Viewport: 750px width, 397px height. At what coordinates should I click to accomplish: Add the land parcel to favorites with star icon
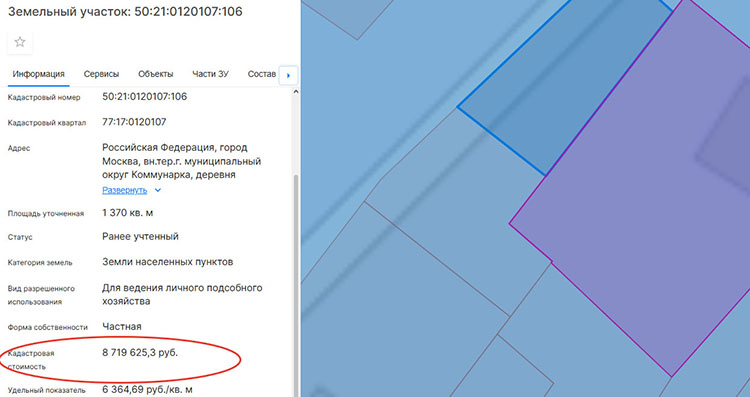tap(20, 42)
